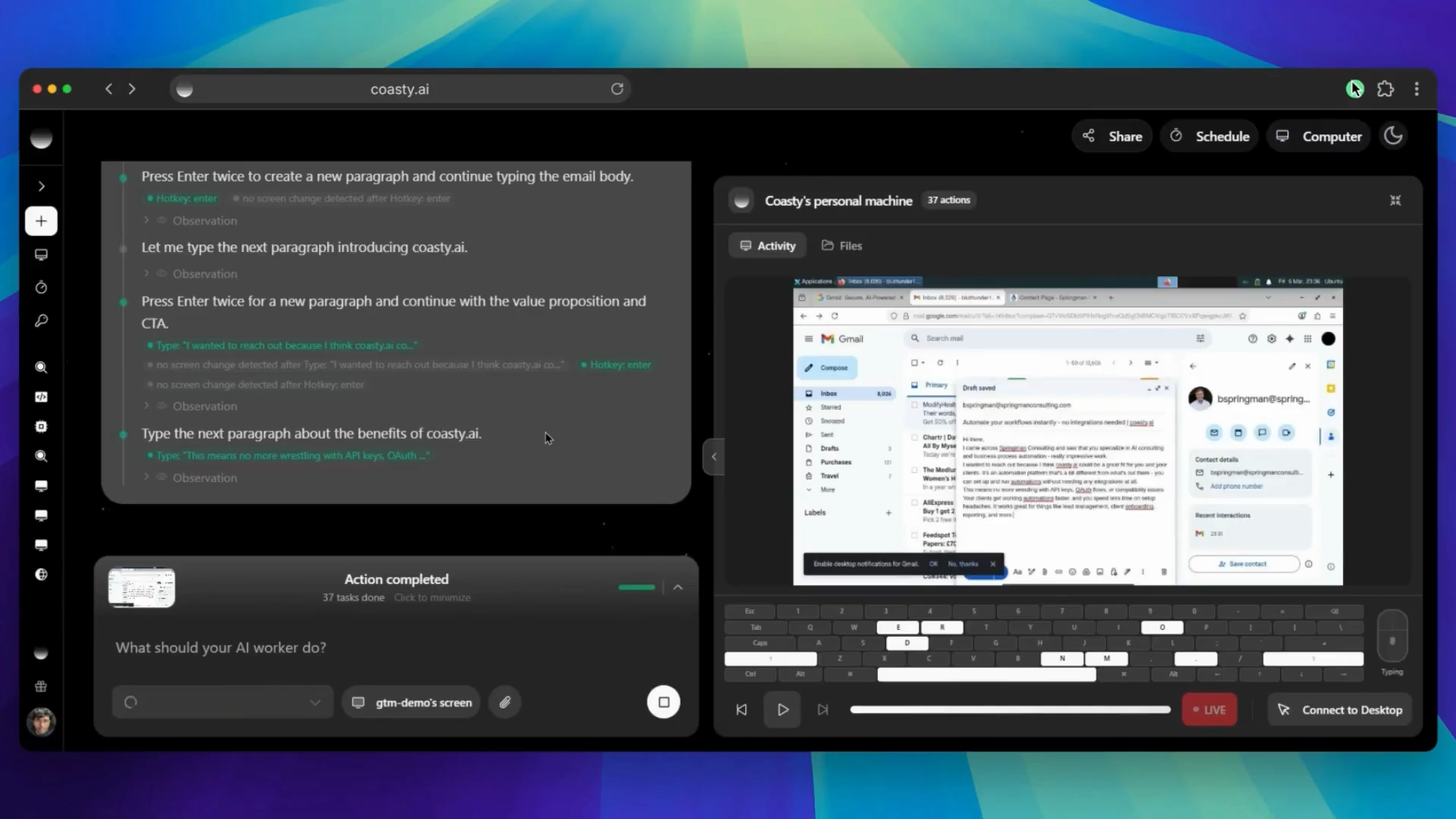
Task: Click the space bar on the on-screen keyboard
Action: coord(986,674)
